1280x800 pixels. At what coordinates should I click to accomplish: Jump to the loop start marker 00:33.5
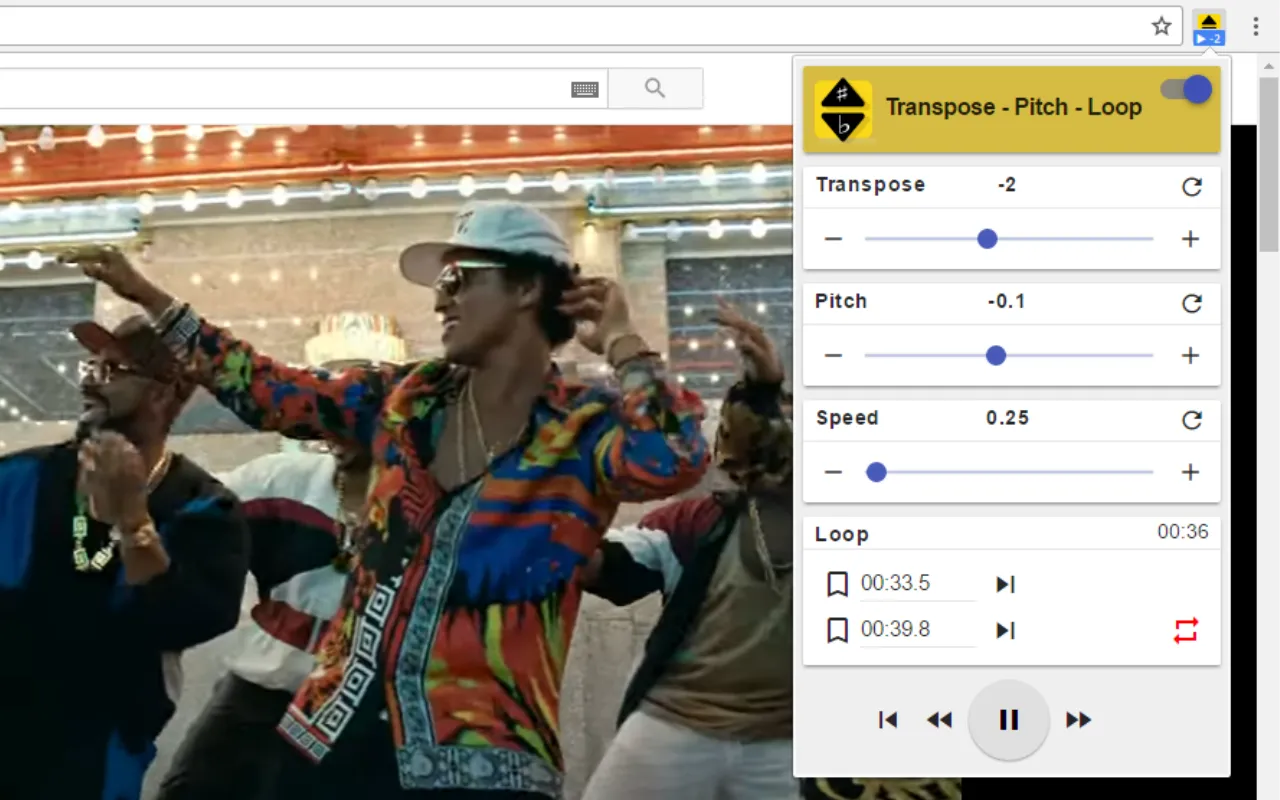click(x=1005, y=583)
